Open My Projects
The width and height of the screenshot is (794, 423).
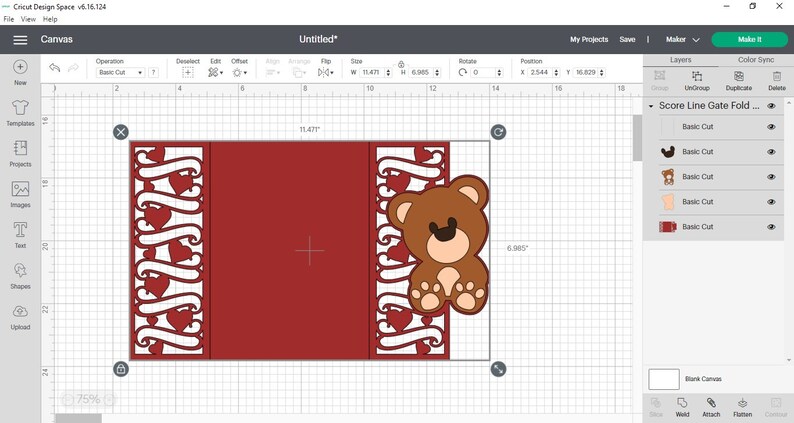pos(589,40)
